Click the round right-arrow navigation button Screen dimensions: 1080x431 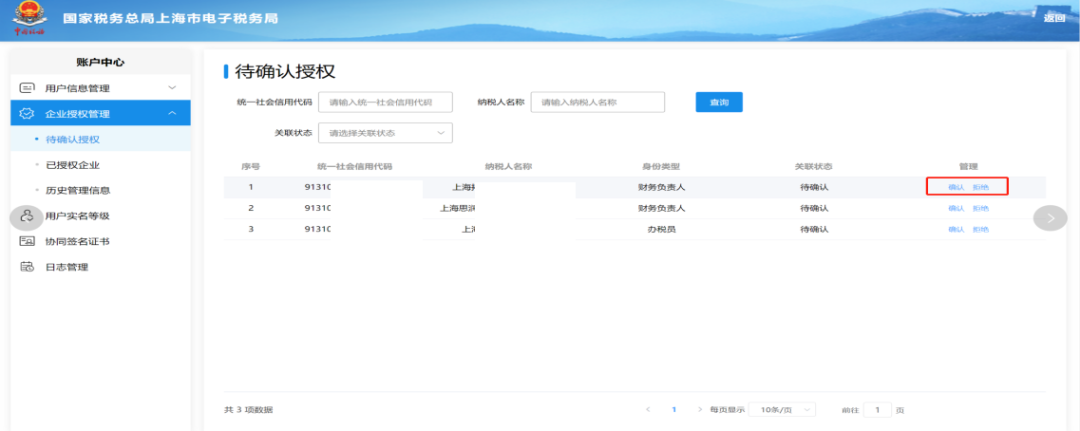(x=1050, y=218)
